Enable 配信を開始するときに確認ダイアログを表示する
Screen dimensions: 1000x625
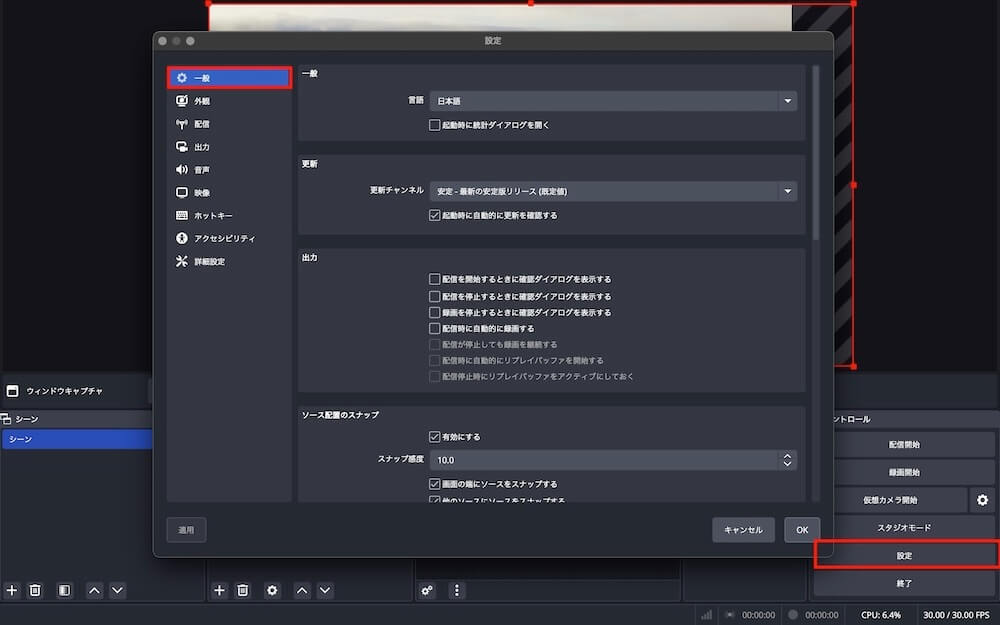pos(434,279)
